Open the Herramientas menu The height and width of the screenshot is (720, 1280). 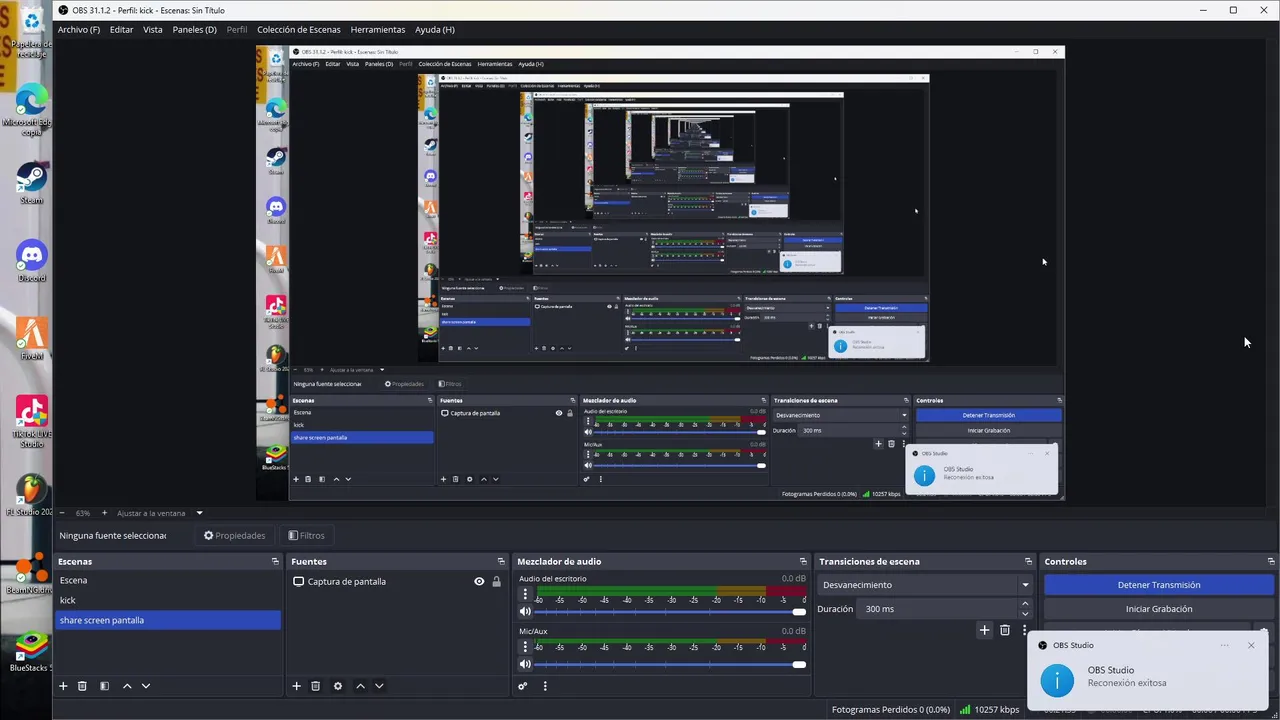[378, 30]
